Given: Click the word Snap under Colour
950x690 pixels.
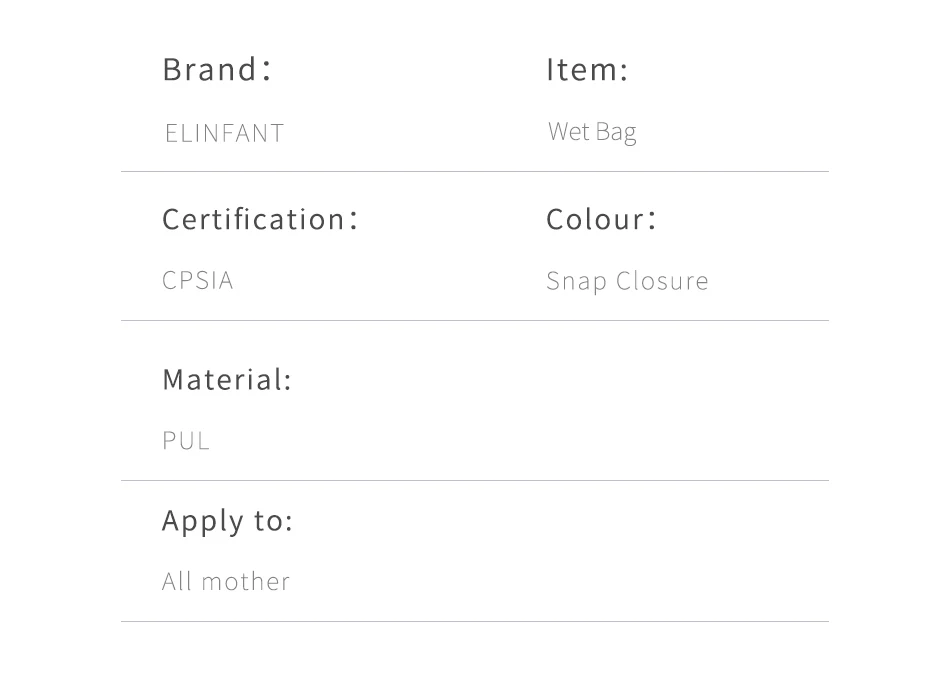Looking at the screenshot, I should [x=576, y=281].
